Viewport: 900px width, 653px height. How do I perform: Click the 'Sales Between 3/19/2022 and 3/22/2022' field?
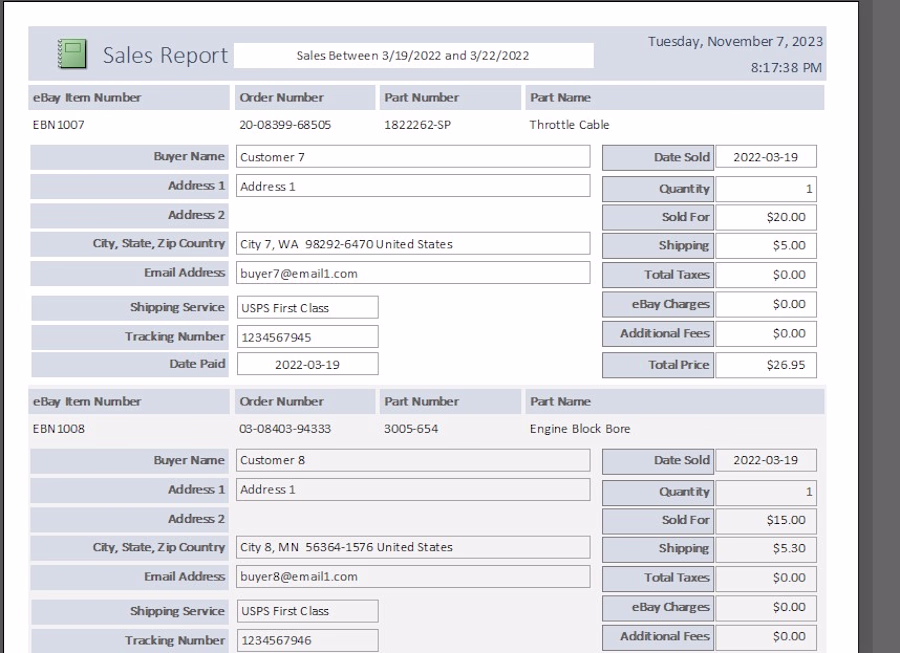(413, 56)
